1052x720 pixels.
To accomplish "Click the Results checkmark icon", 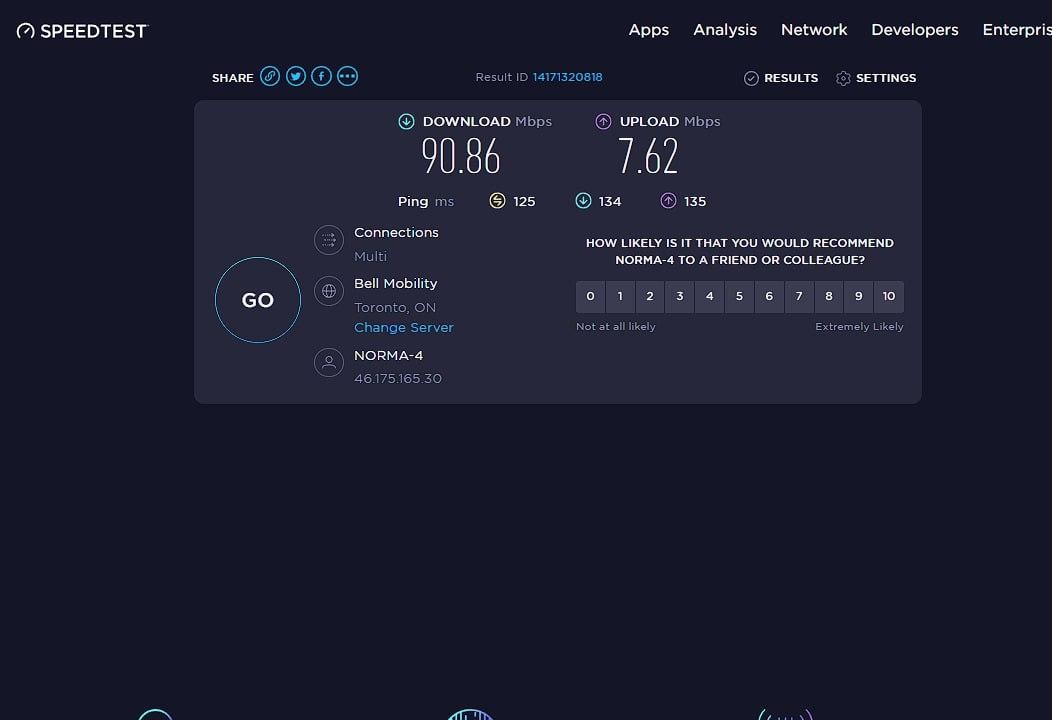I will pyautogui.click(x=751, y=79).
